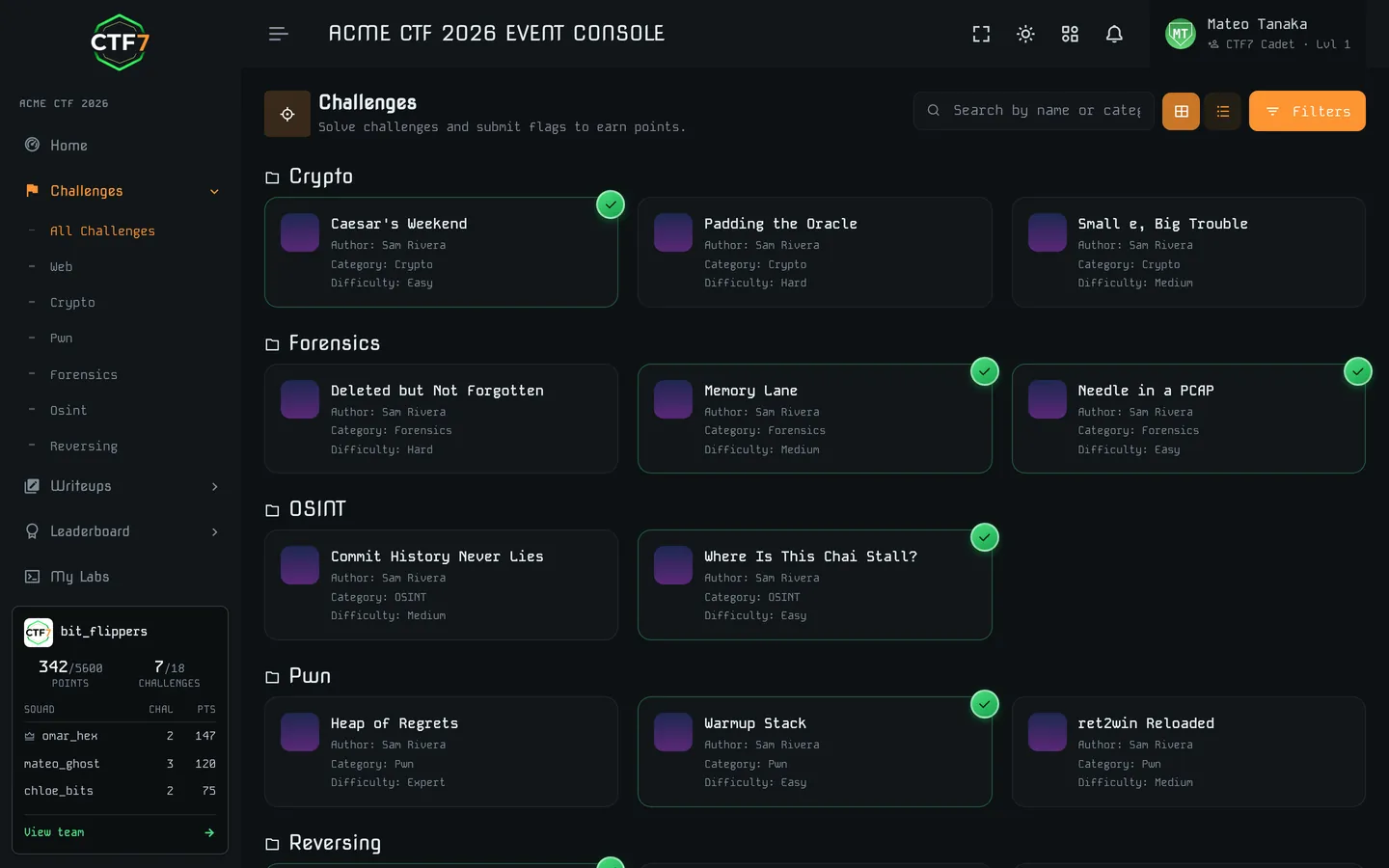Enter fullscreen mode icon
This screenshot has width=1389, height=868.
[x=981, y=34]
